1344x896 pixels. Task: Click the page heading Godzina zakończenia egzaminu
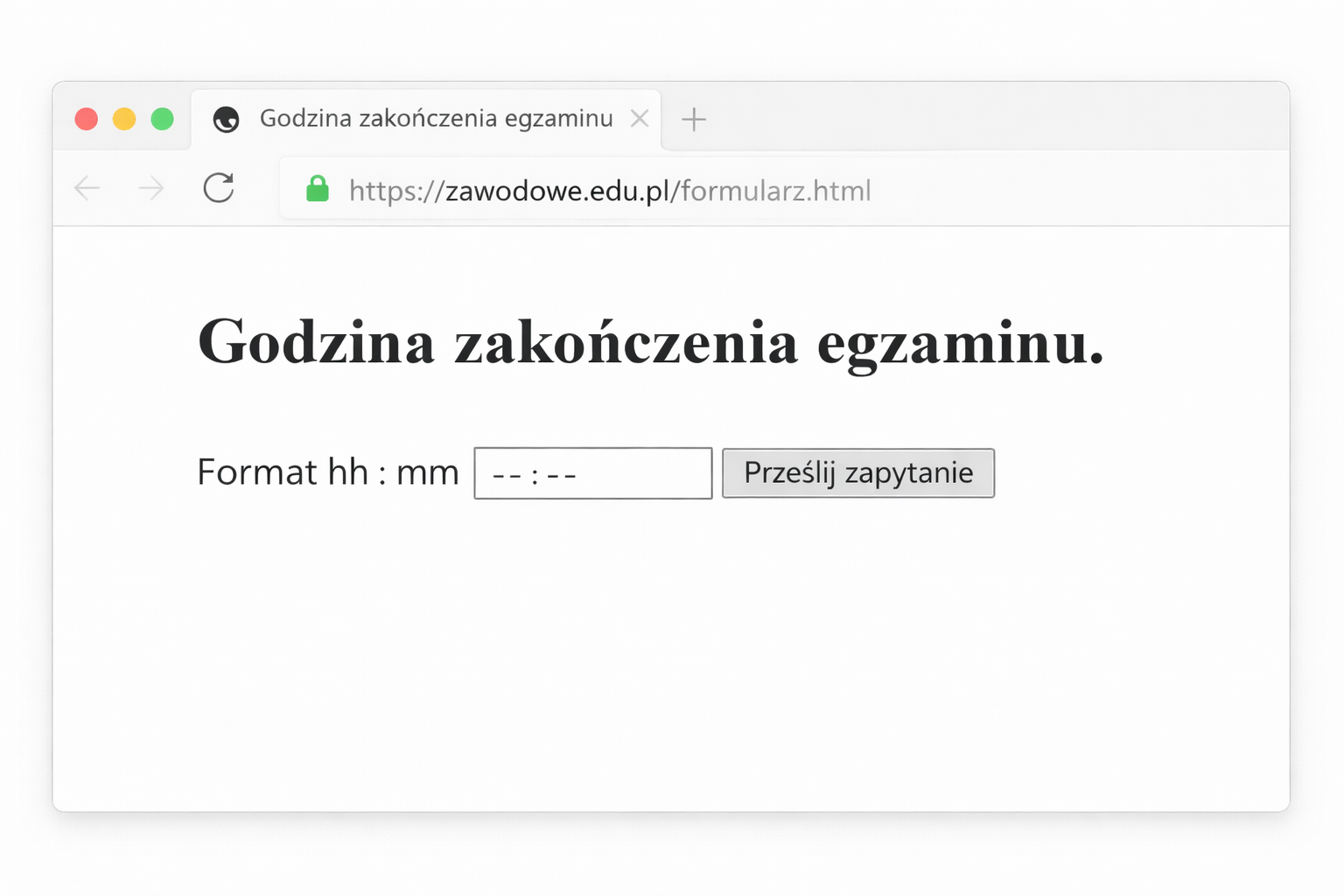pyautogui.click(x=651, y=342)
